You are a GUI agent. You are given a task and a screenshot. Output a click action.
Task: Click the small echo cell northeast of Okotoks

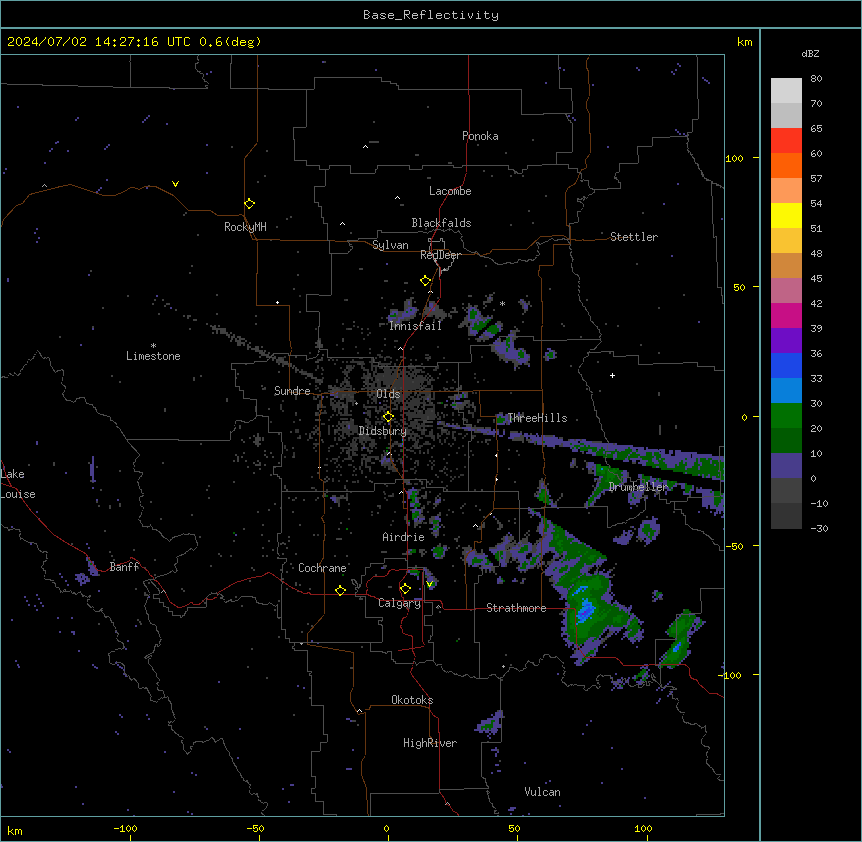pos(491,722)
